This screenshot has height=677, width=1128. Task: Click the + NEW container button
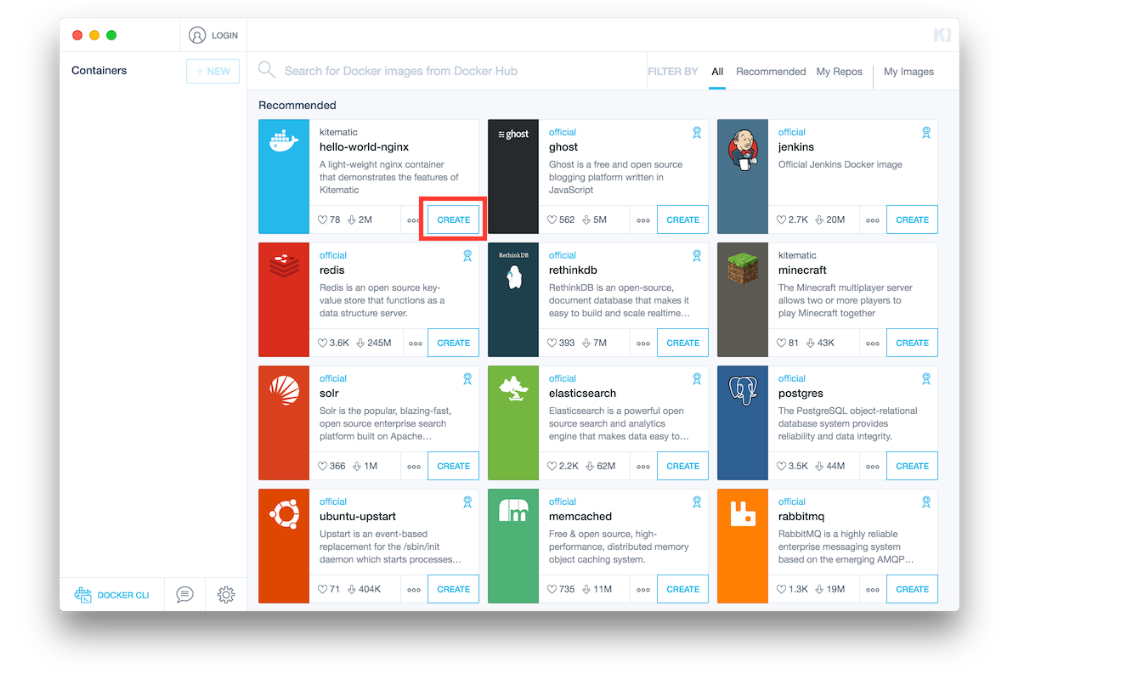pos(213,71)
